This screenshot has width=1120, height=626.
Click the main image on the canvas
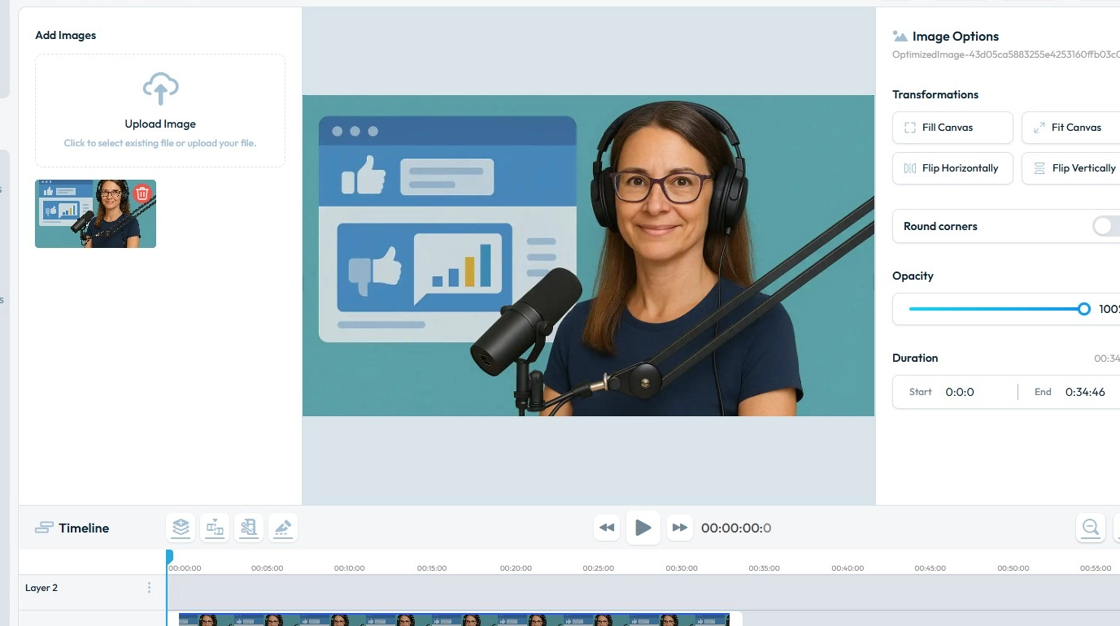coord(588,255)
